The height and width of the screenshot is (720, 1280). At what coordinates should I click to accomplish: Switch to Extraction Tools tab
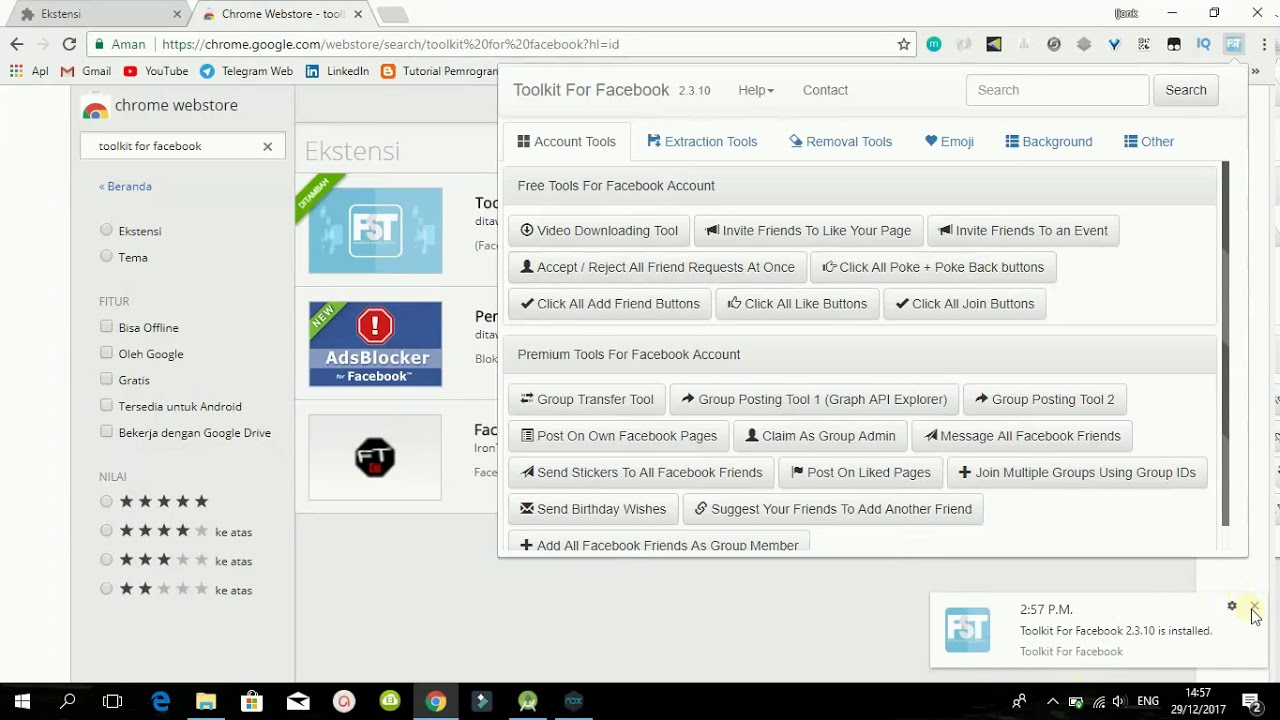click(x=702, y=142)
